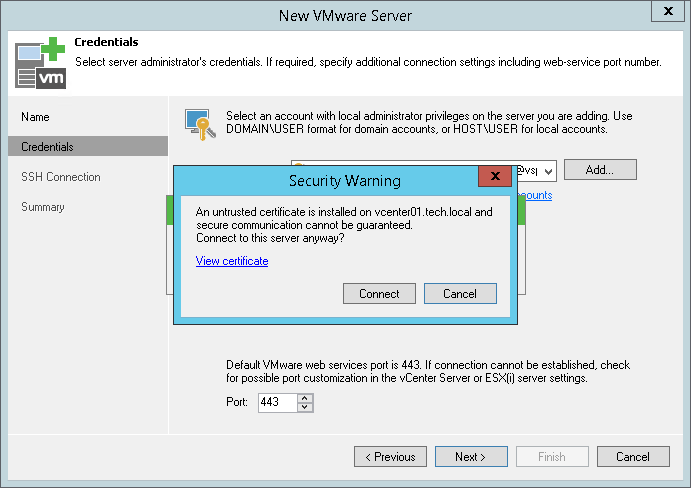Viewport: 691px width, 488px height.
Task: Click the 'Connect to this server anyway?' text
Action: tap(270, 238)
